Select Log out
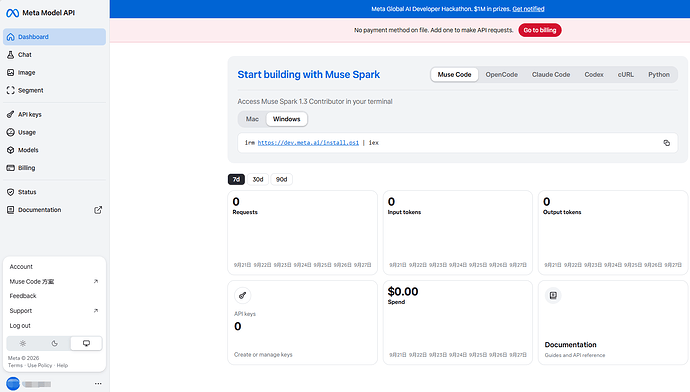This screenshot has height=392, width=690. [x=20, y=326]
